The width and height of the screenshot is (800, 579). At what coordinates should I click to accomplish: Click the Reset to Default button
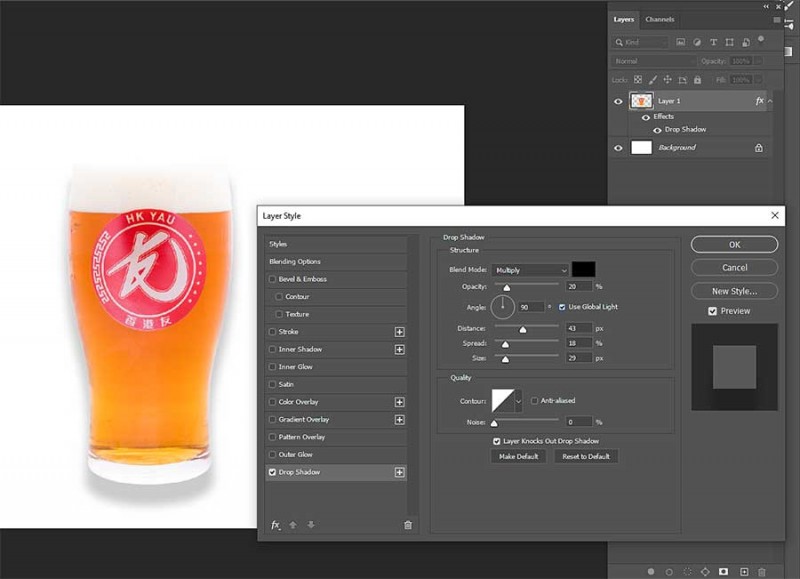coord(586,457)
